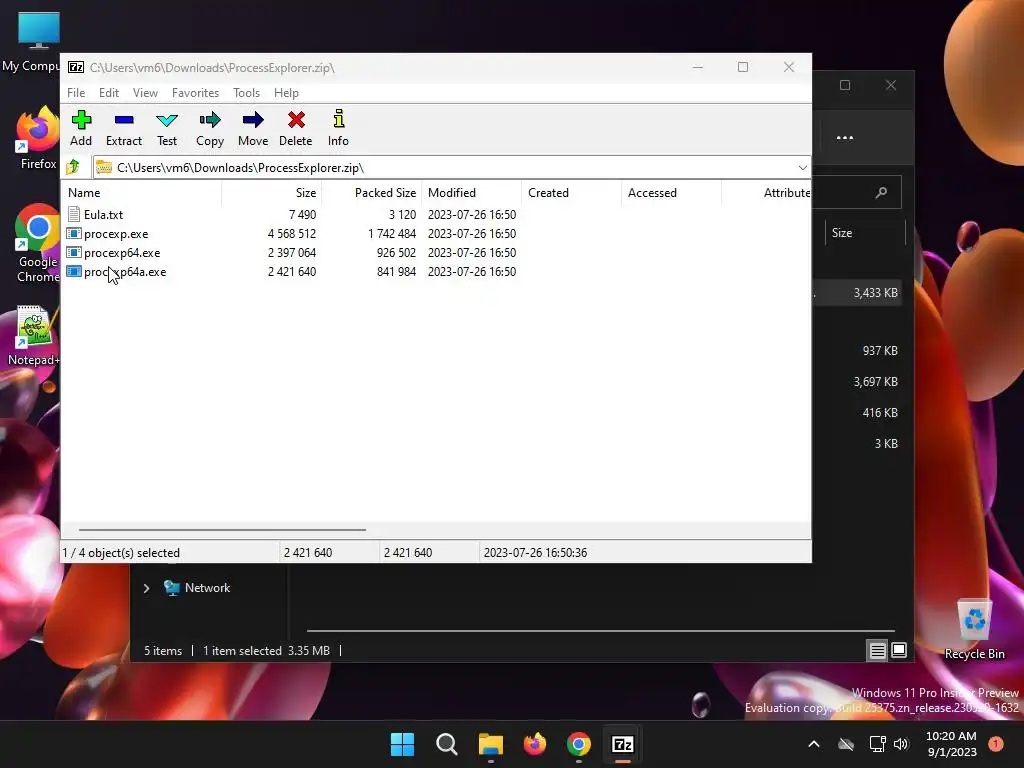Open File Explorer from the taskbar

click(490, 744)
